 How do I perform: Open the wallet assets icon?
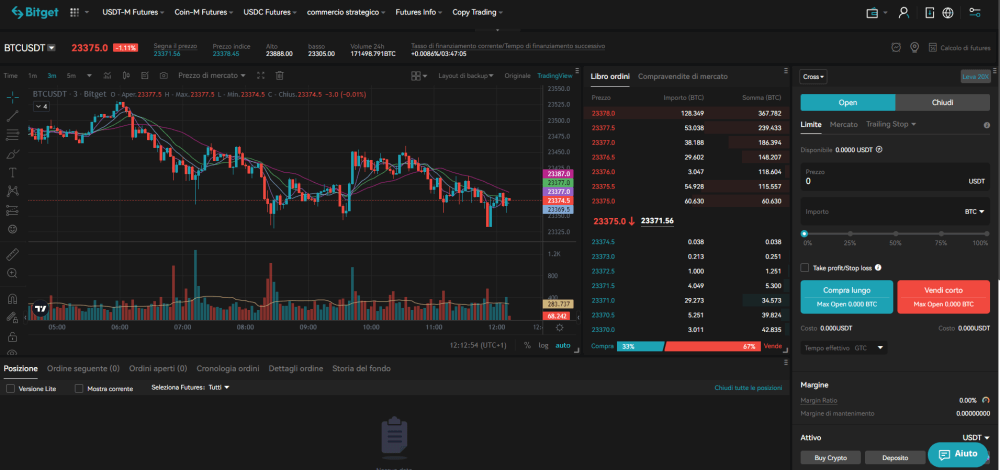[x=873, y=12]
